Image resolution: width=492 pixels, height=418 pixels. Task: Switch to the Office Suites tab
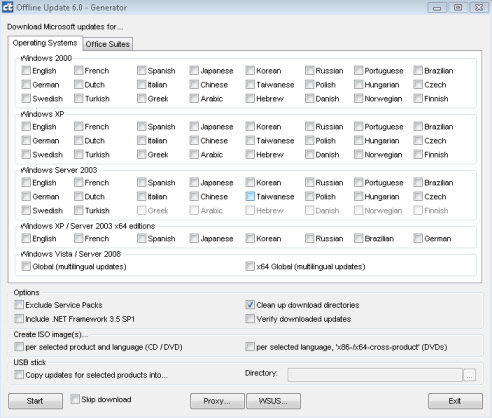click(107, 44)
